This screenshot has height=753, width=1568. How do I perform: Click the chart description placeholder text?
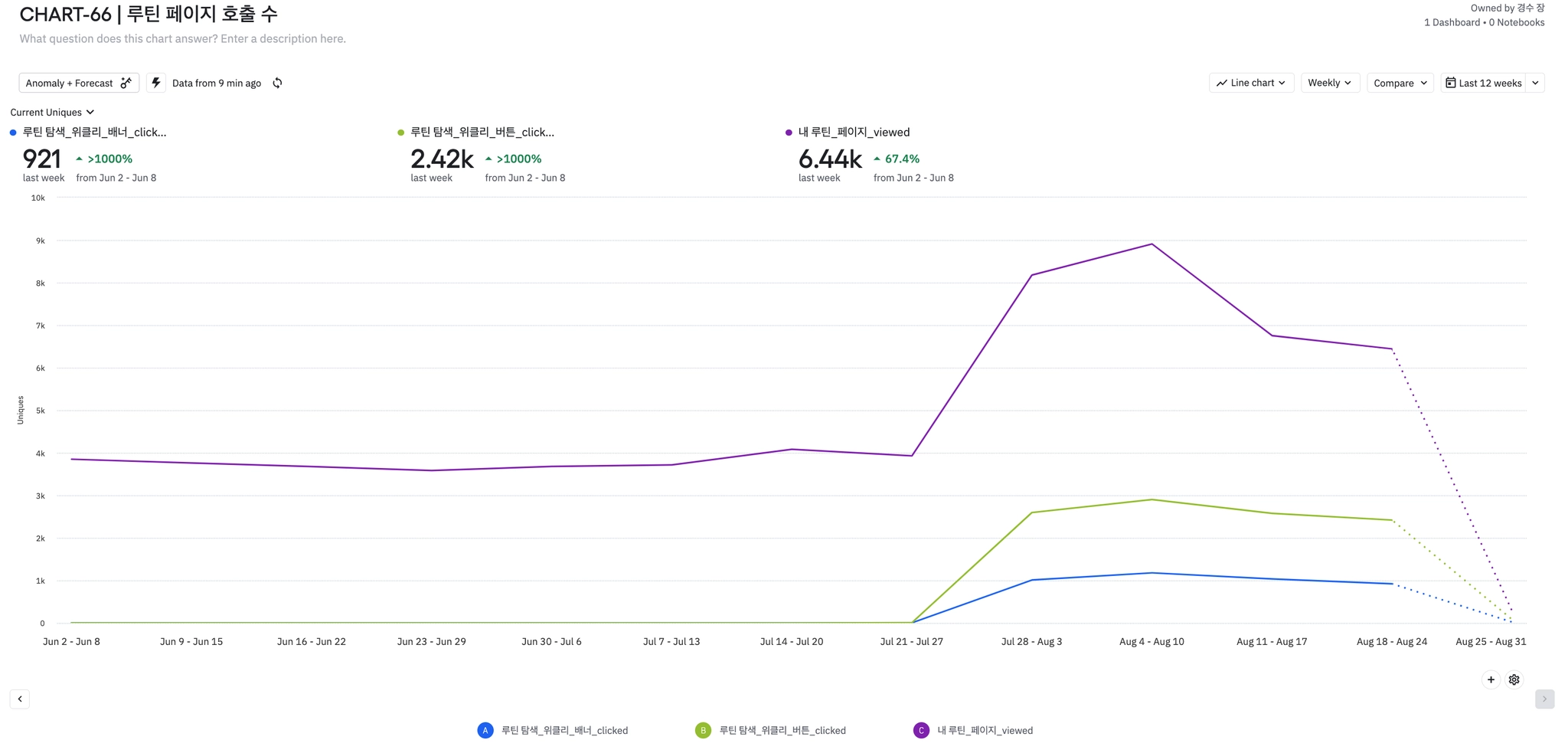click(182, 39)
